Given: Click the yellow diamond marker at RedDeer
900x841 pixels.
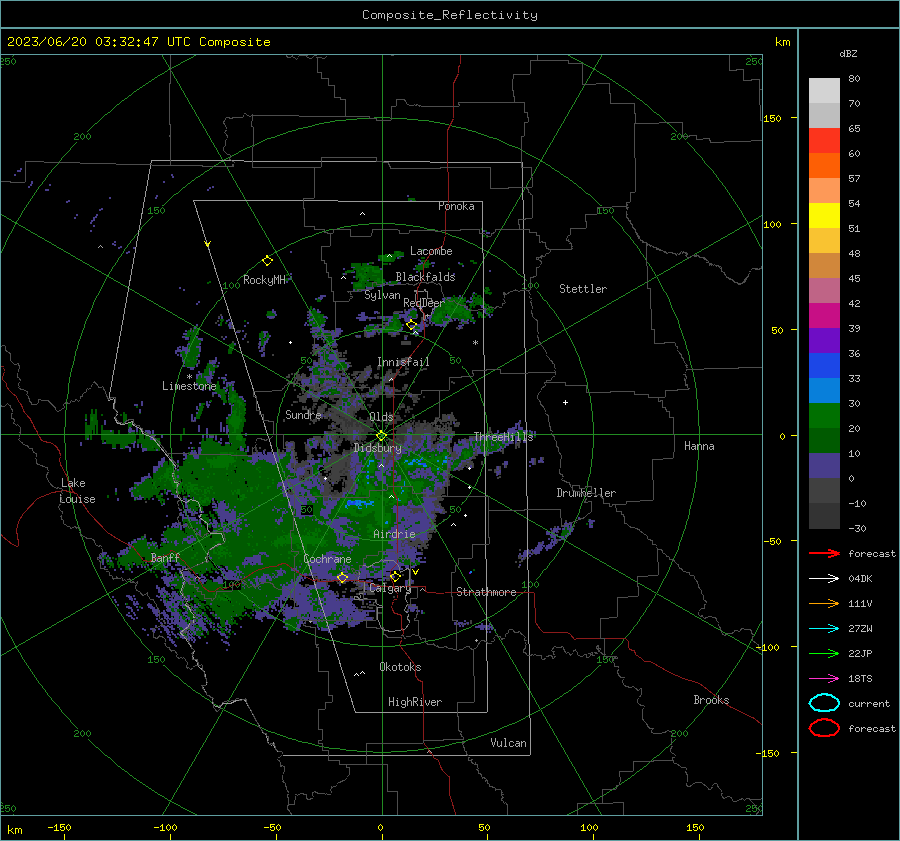Looking at the screenshot, I should (x=411, y=325).
